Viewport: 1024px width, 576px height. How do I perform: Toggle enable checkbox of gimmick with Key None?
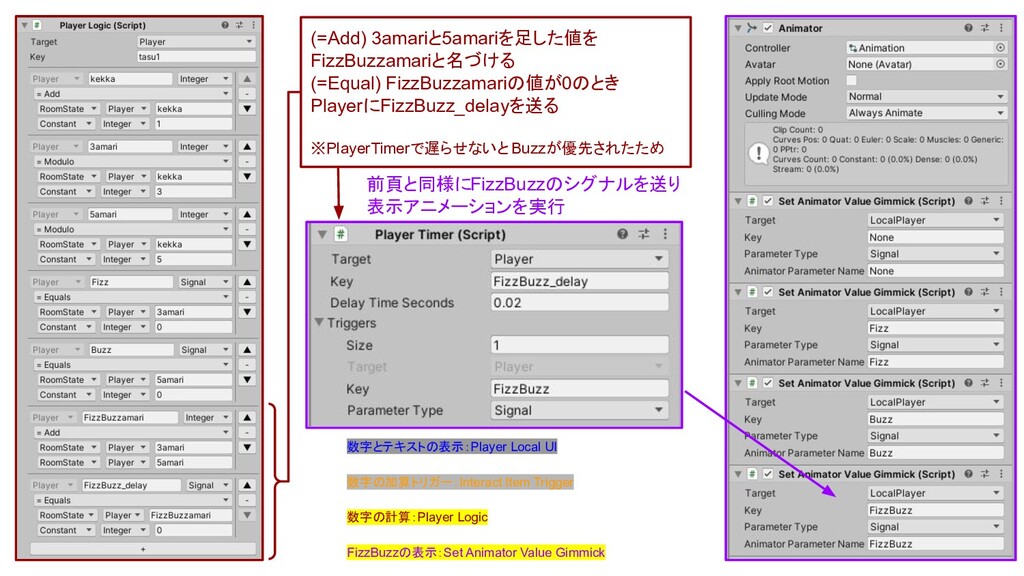click(x=768, y=201)
